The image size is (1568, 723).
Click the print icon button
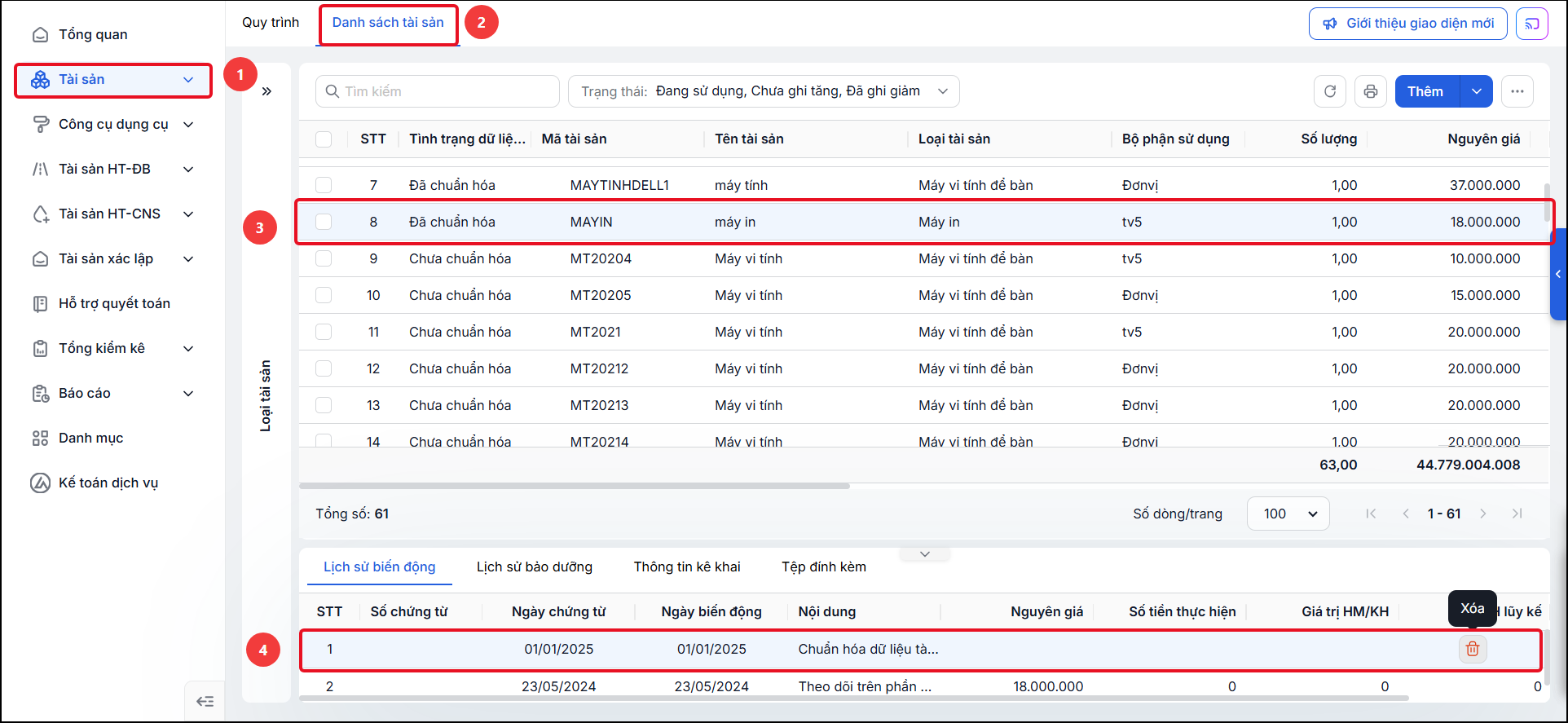pos(1371,91)
